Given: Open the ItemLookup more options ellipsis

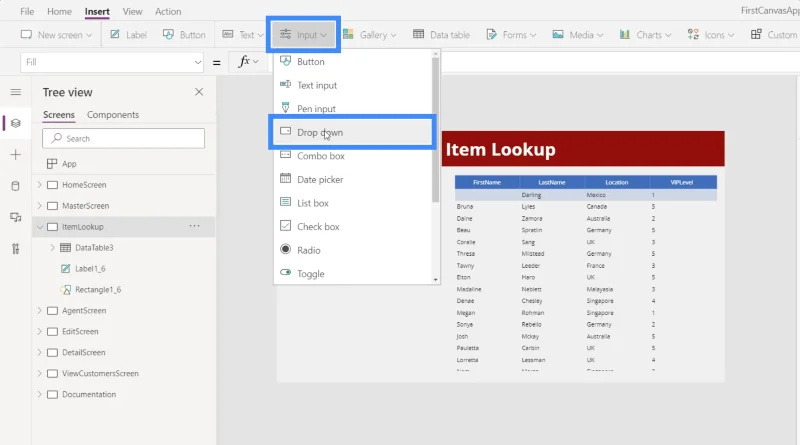Looking at the screenshot, I should (x=194, y=226).
